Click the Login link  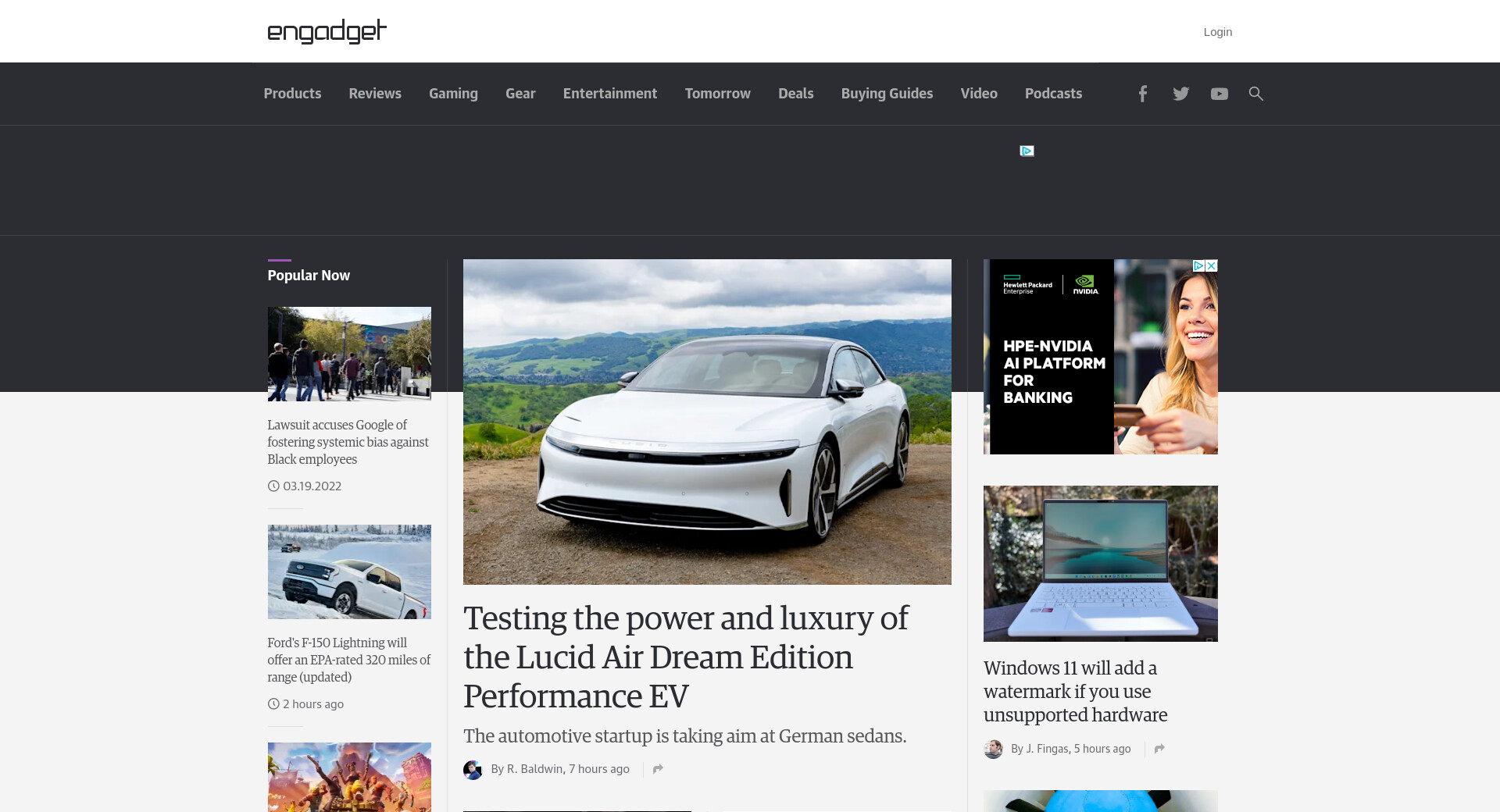pos(1218,32)
